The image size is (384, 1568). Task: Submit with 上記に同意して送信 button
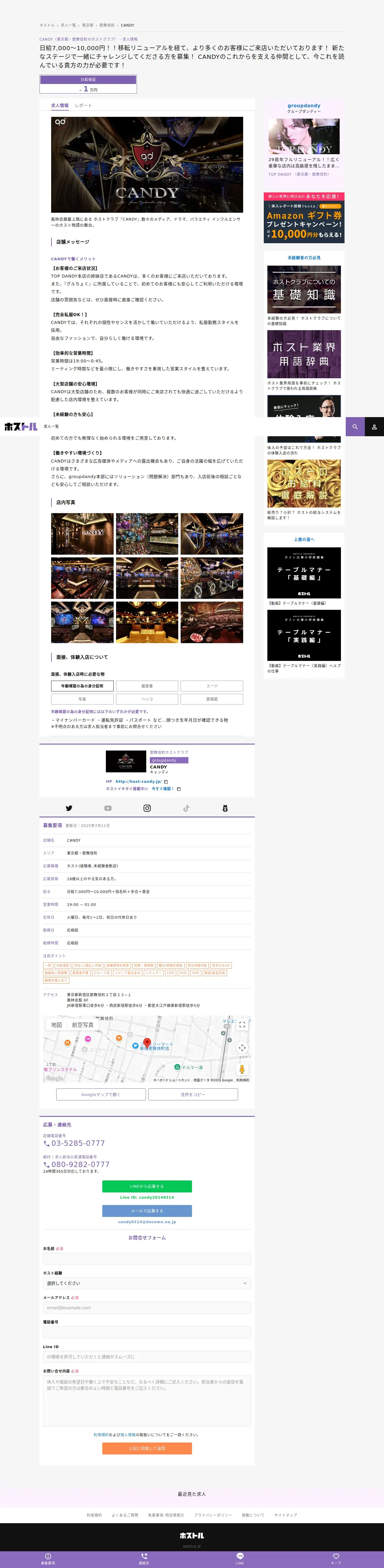pyautogui.click(x=147, y=1448)
